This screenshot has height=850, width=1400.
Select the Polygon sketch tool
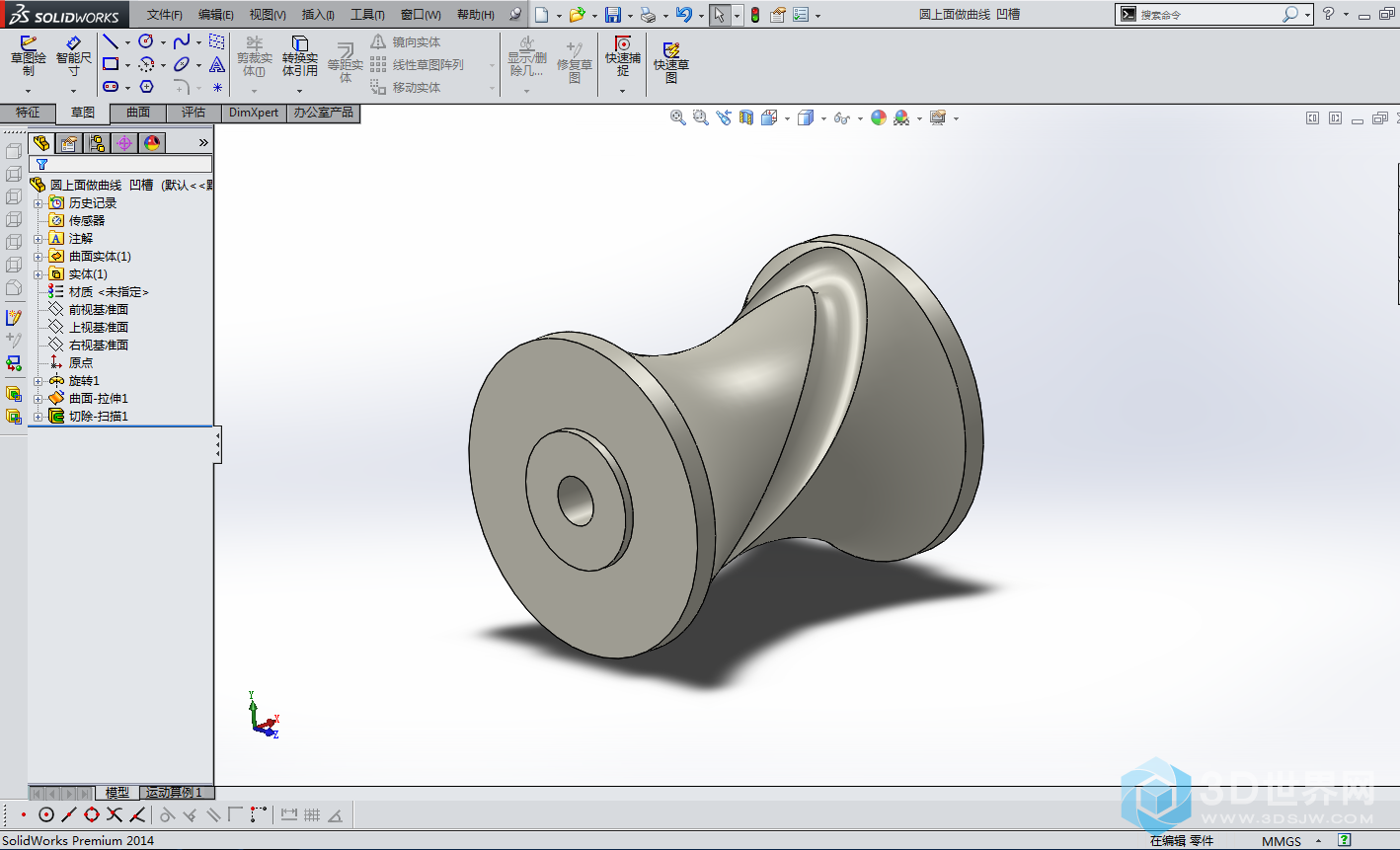146,87
